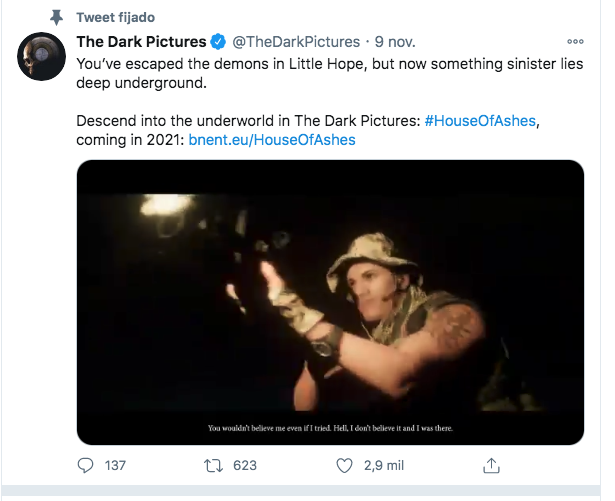This screenshot has width=615, height=501.
Task: Click the 2,9 mil likes count
Action: [x=384, y=466]
